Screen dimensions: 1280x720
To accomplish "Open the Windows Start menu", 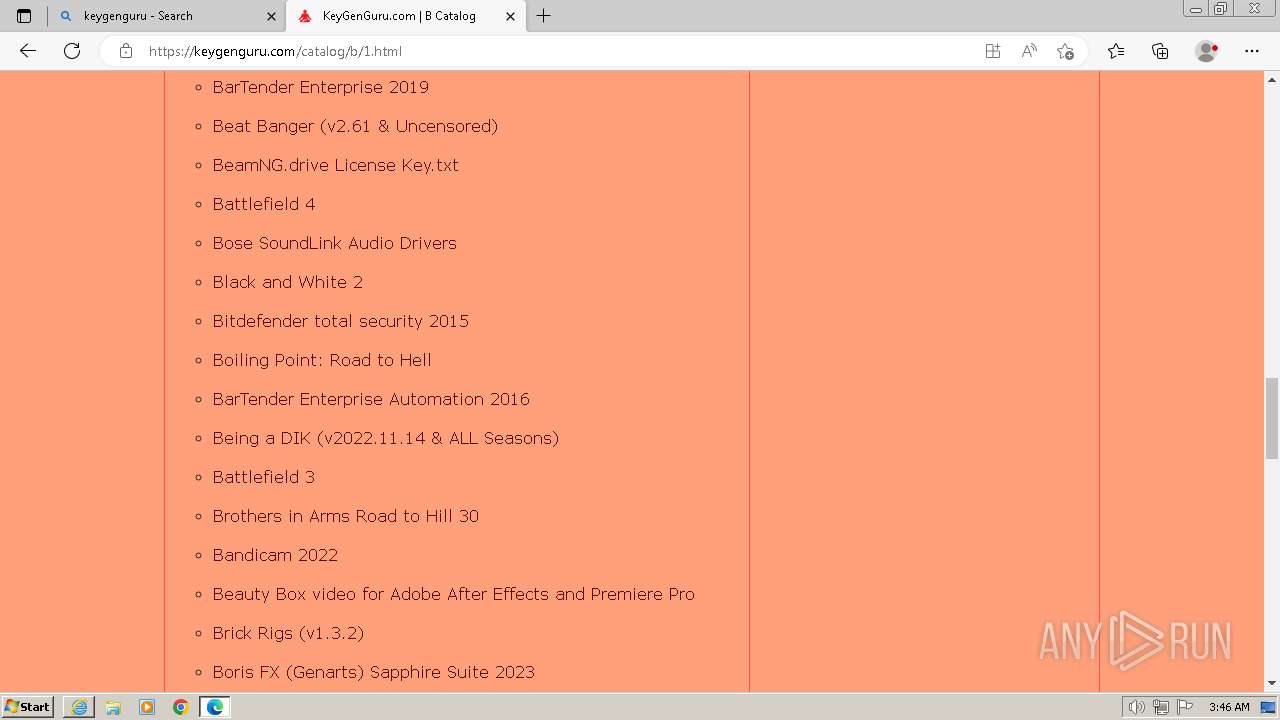I will (x=28, y=707).
